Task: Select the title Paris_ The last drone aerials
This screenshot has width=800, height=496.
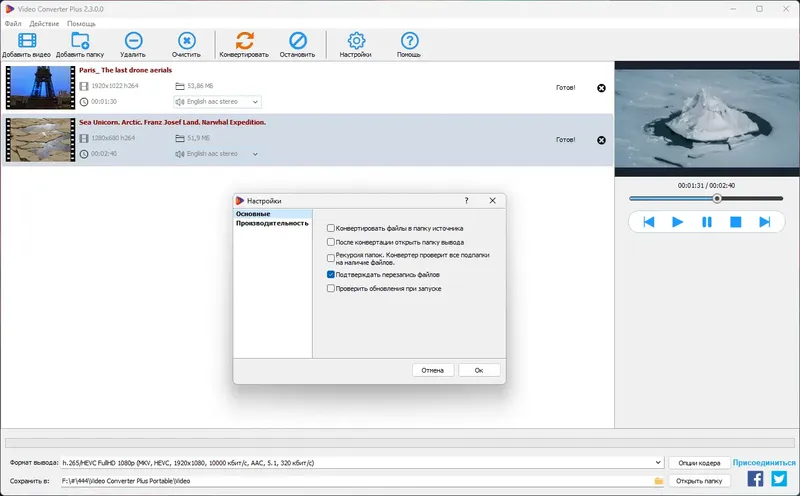Action: pos(126,70)
